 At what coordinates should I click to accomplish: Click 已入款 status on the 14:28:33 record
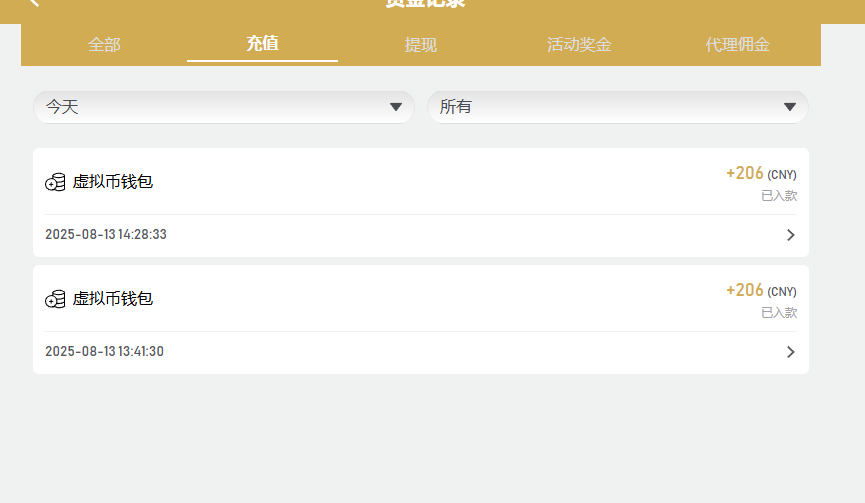779,196
